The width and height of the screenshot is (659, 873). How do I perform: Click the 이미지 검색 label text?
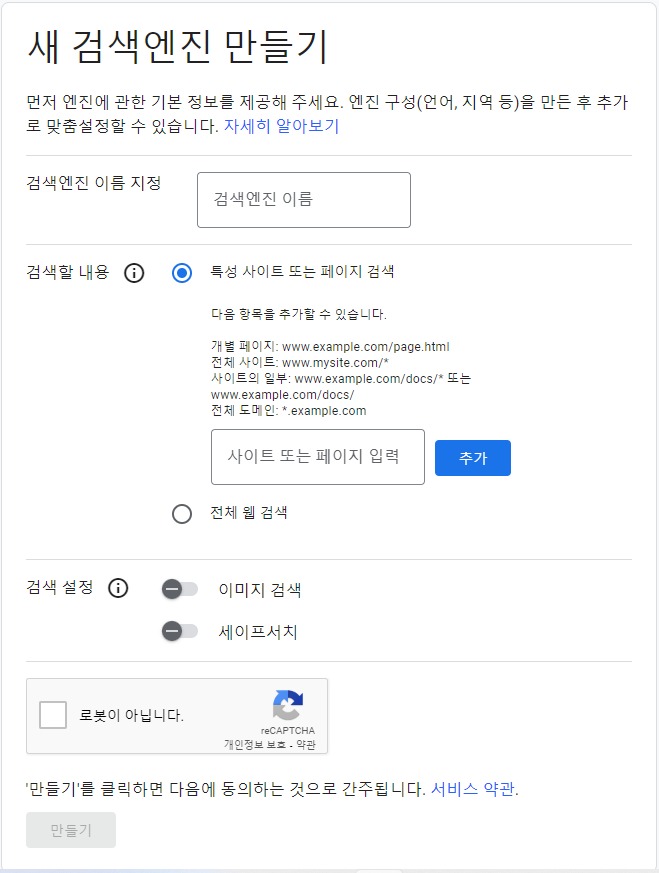click(260, 590)
